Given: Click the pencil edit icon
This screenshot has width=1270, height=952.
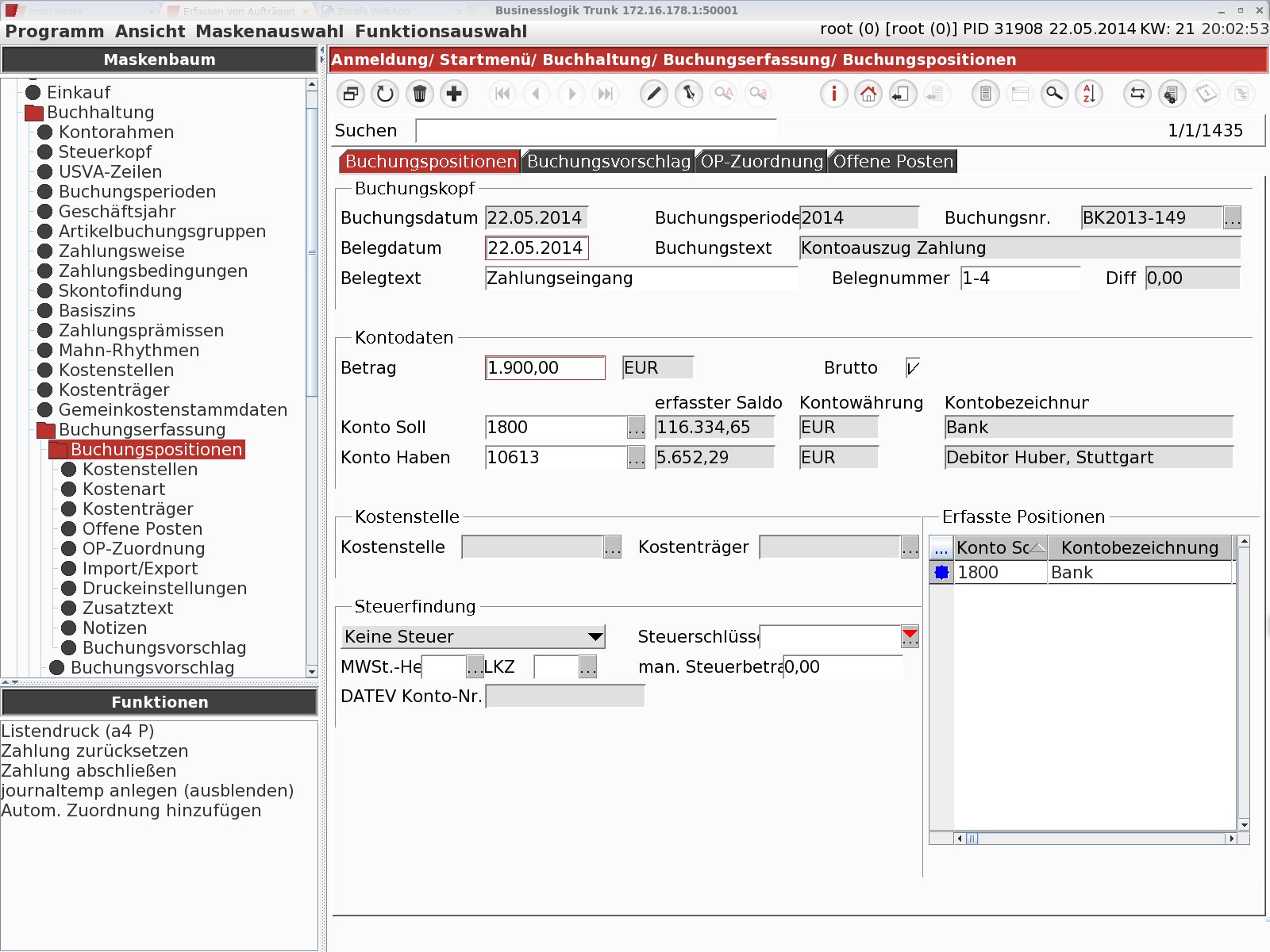Looking at the screenshot, I should [x=653, y=94].
